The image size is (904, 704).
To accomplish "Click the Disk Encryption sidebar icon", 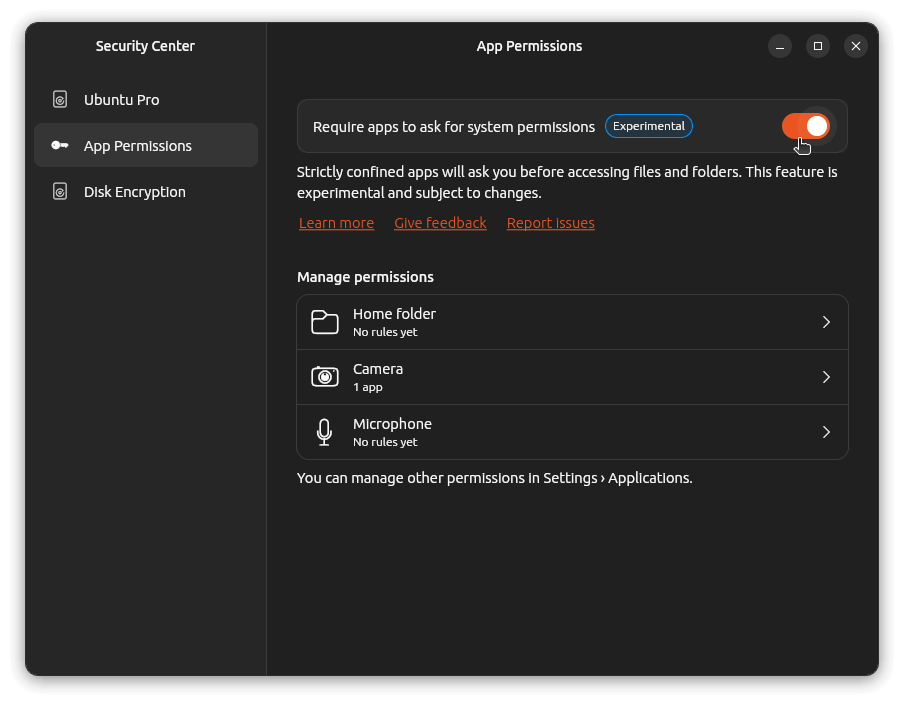I will coord(60,192).
